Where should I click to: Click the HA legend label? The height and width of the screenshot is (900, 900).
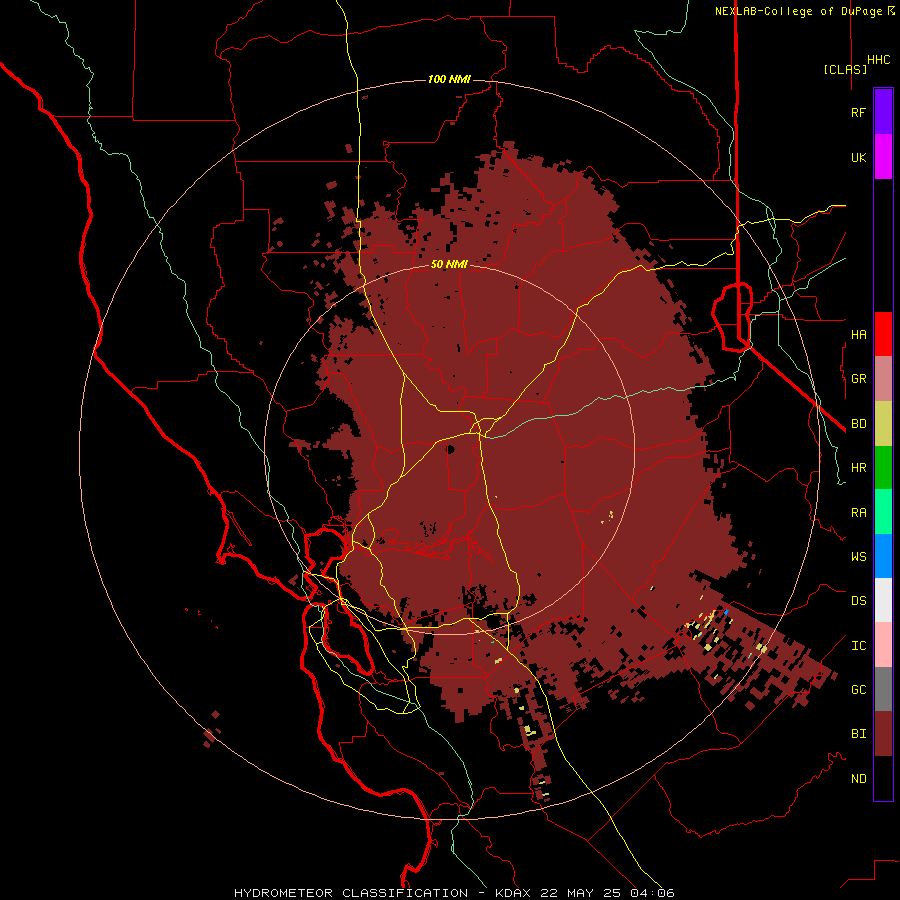(858, 334)
